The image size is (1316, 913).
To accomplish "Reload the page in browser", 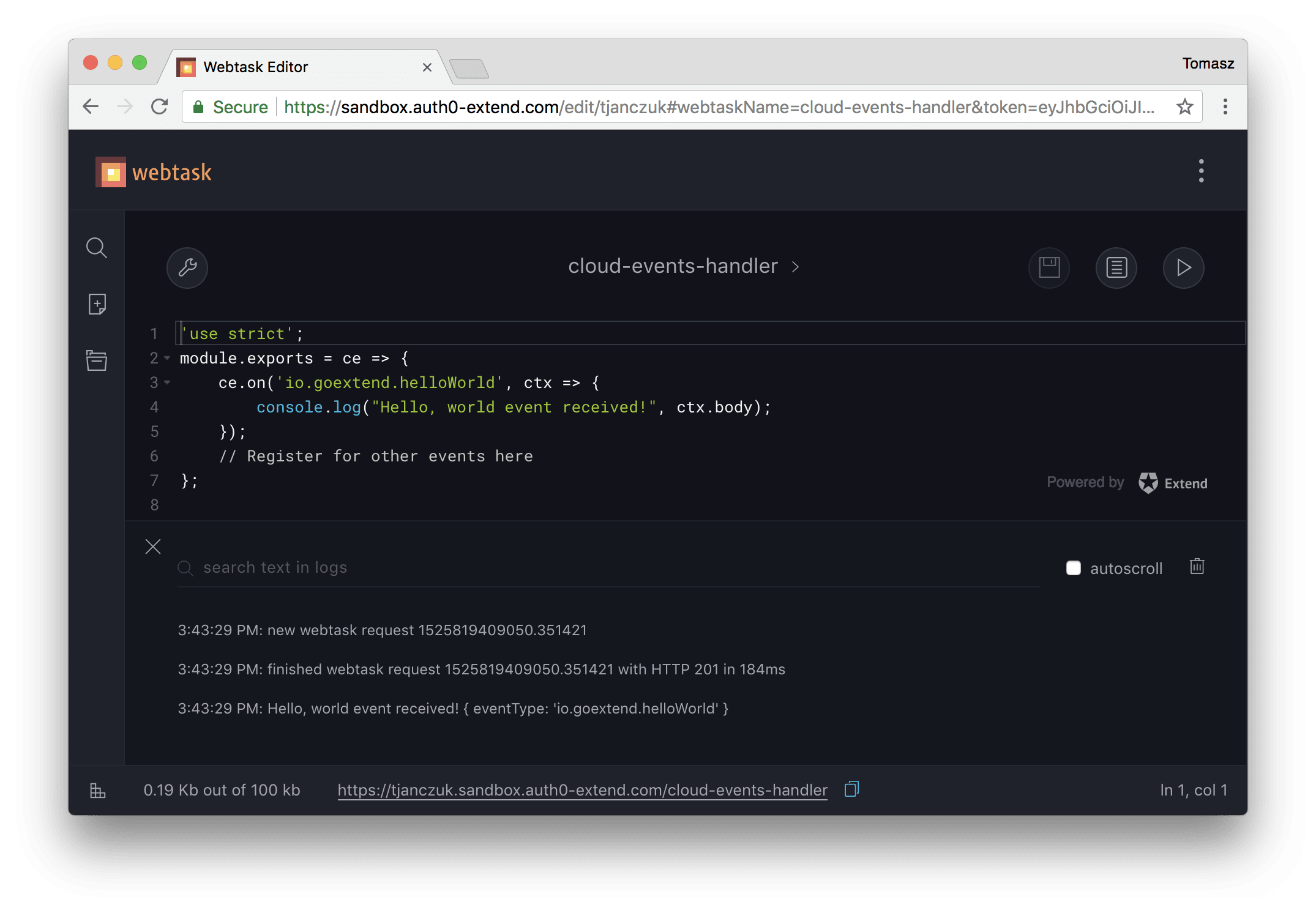I will 159,107.
